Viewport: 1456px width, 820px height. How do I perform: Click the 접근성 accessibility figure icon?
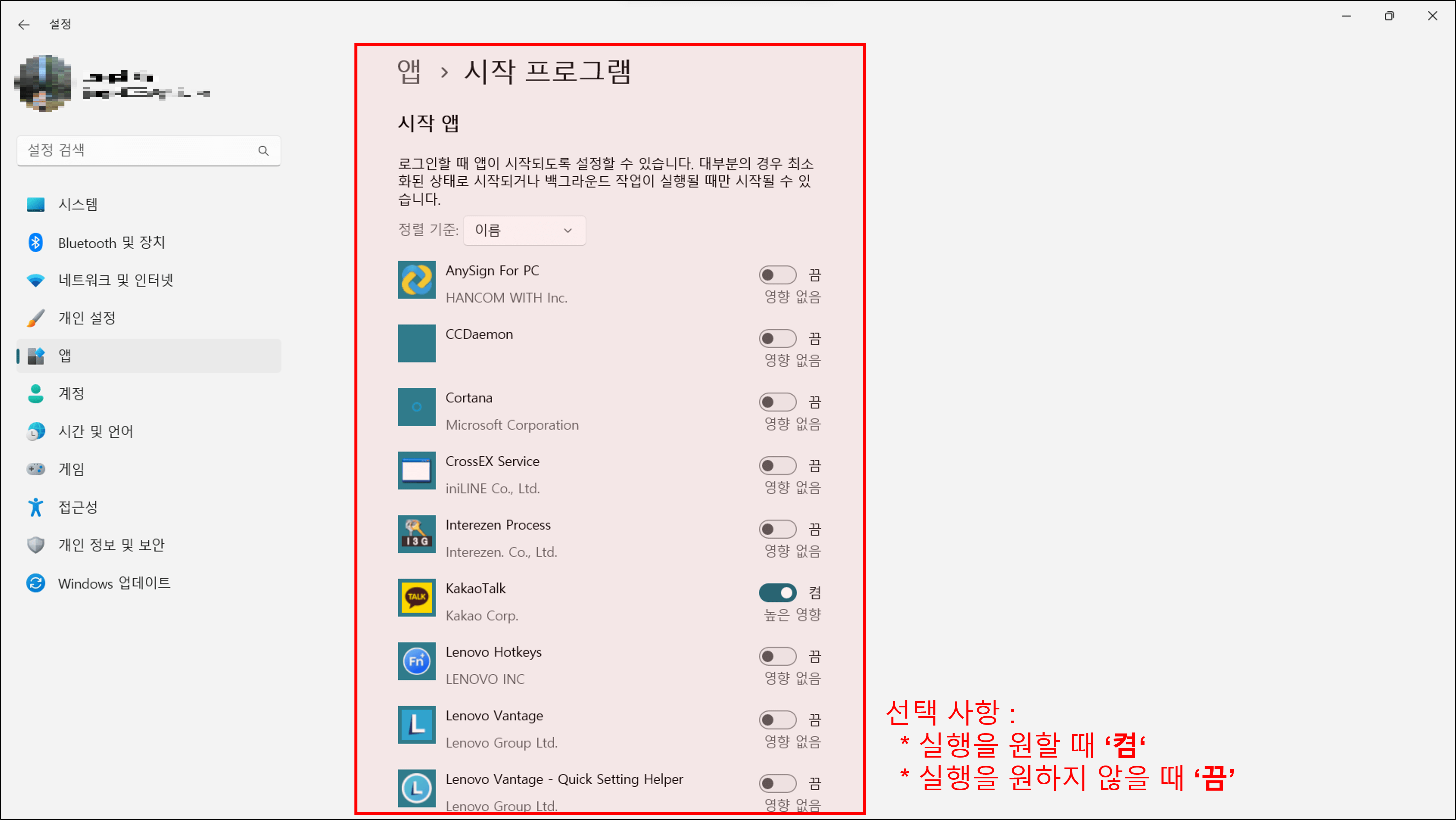[36, 507]
